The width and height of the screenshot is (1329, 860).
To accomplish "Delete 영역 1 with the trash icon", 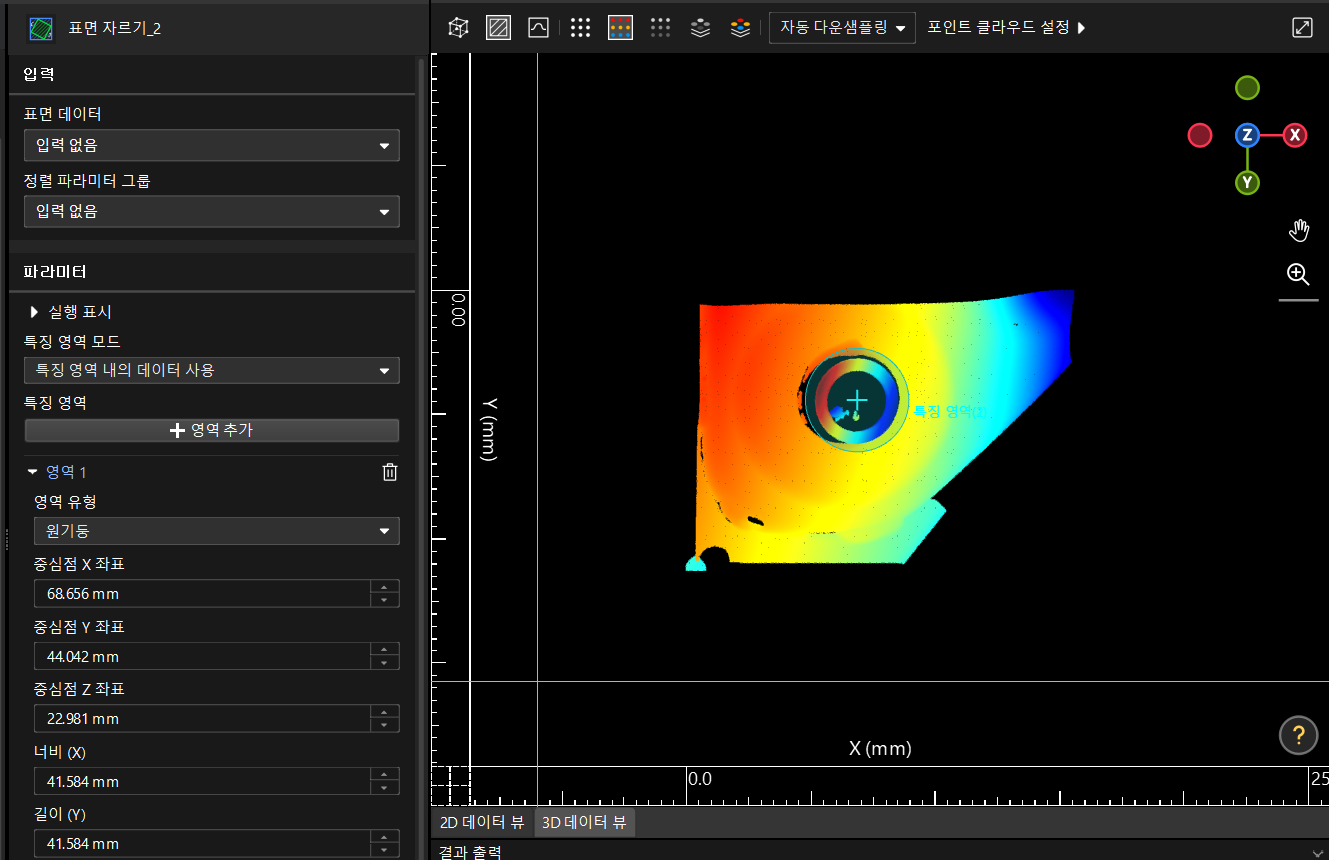I will [x=390, y=472].
